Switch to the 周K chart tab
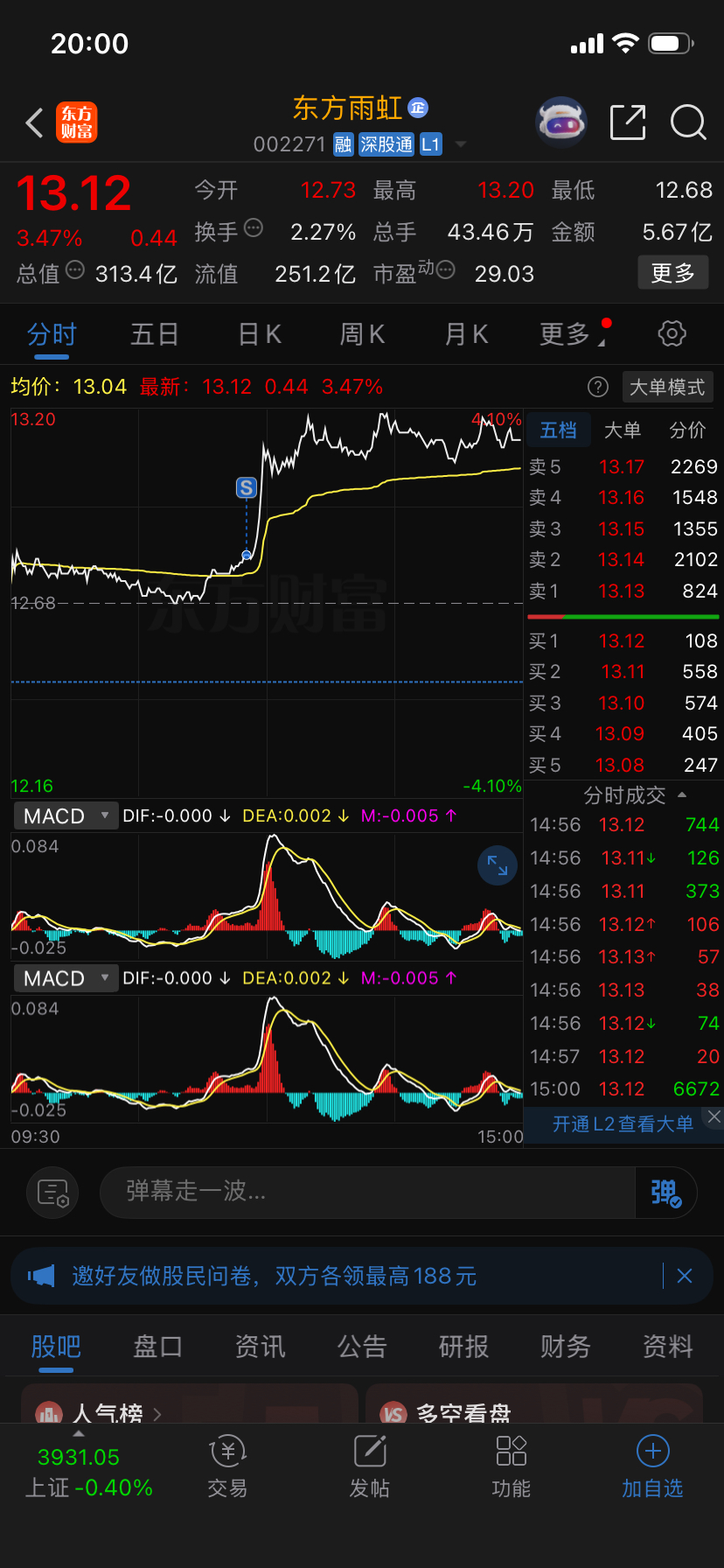Screen dimensions: 724x1568 [x=362, y=334]
